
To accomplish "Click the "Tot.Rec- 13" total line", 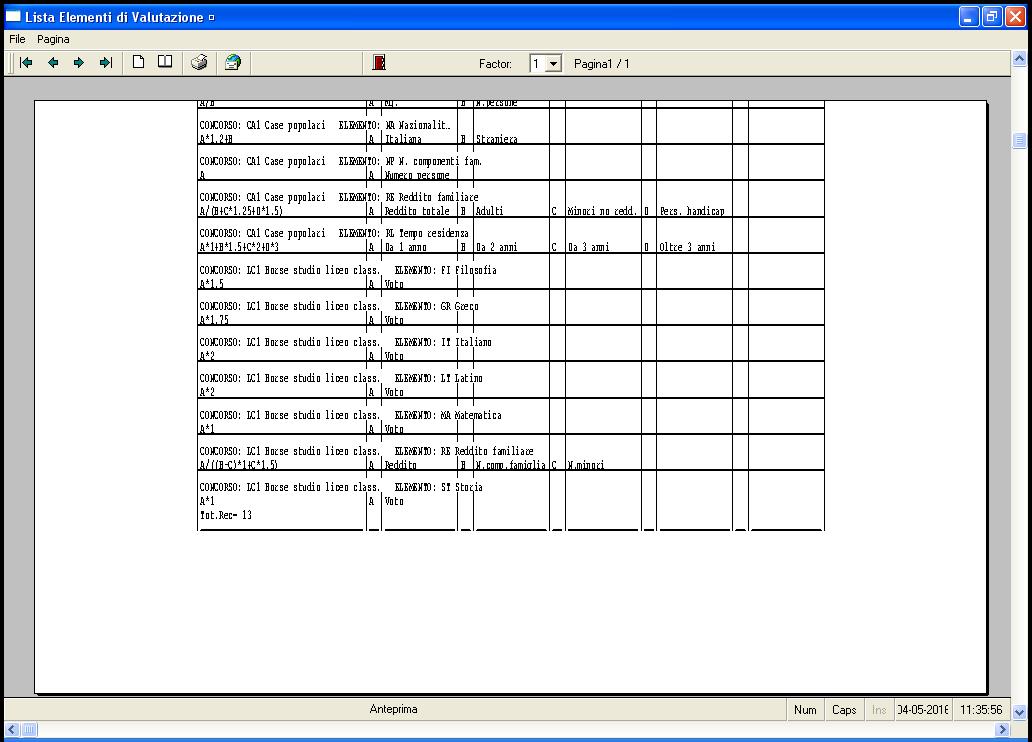I will 226,515.
